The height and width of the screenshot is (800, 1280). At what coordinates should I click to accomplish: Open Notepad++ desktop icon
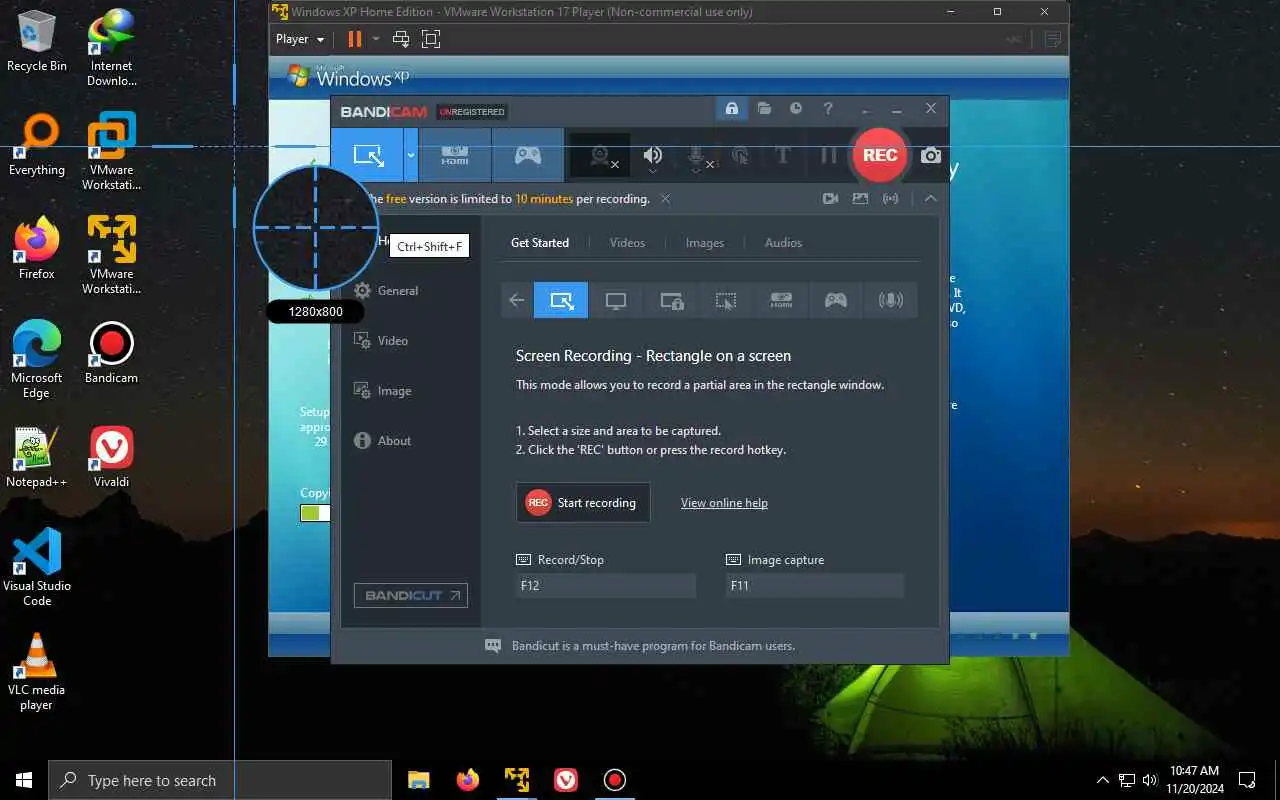[37, 457]
